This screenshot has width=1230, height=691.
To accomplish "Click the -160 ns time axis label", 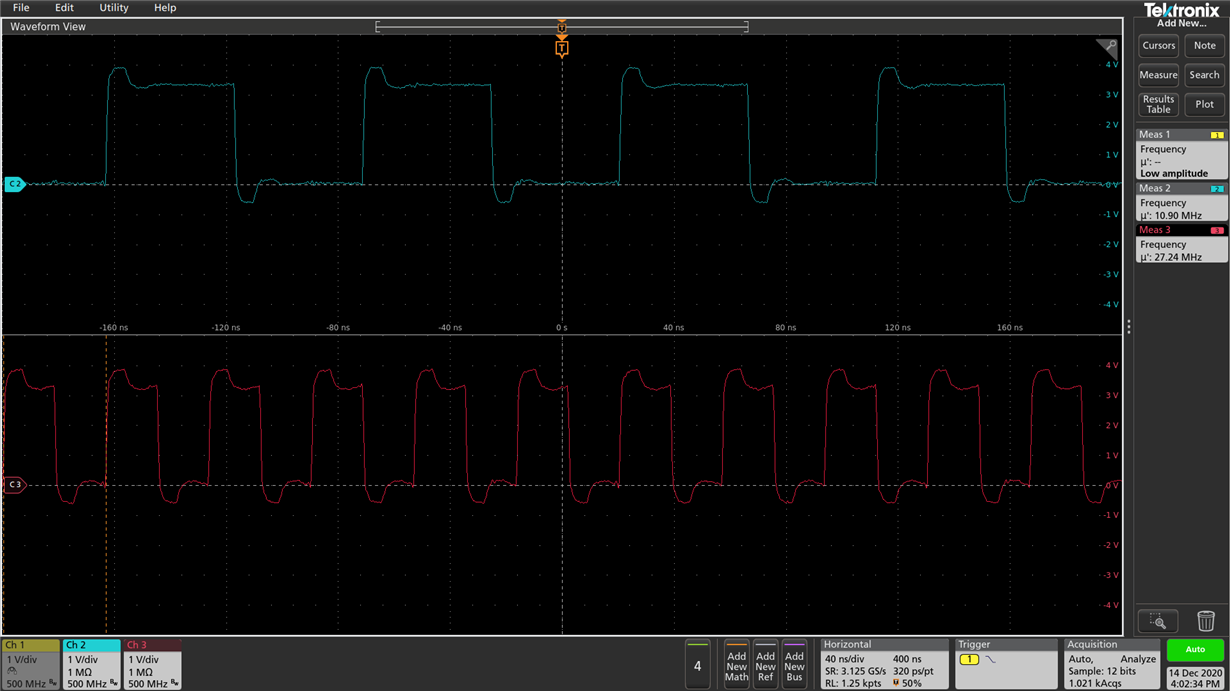I will pyautogui.click(x=114, y=327).
